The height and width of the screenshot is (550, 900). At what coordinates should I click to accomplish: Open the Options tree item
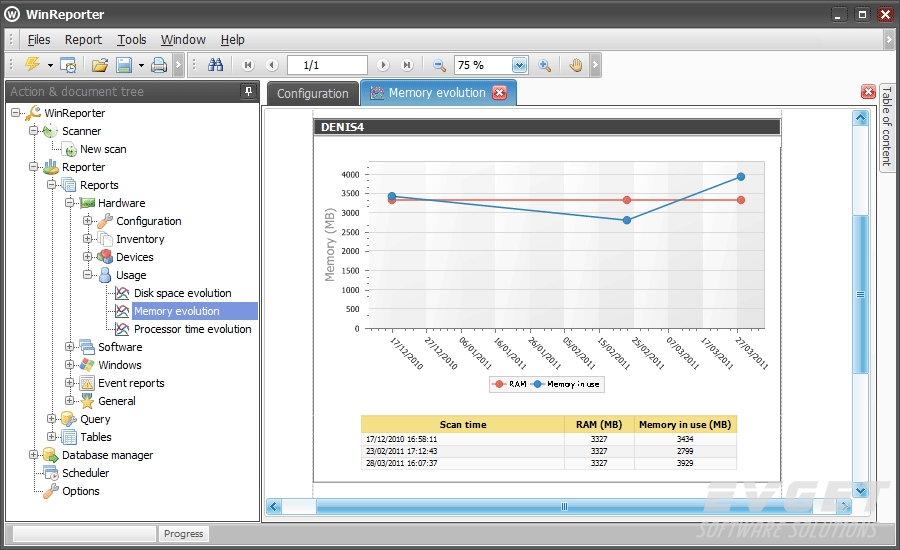[80, 491]
